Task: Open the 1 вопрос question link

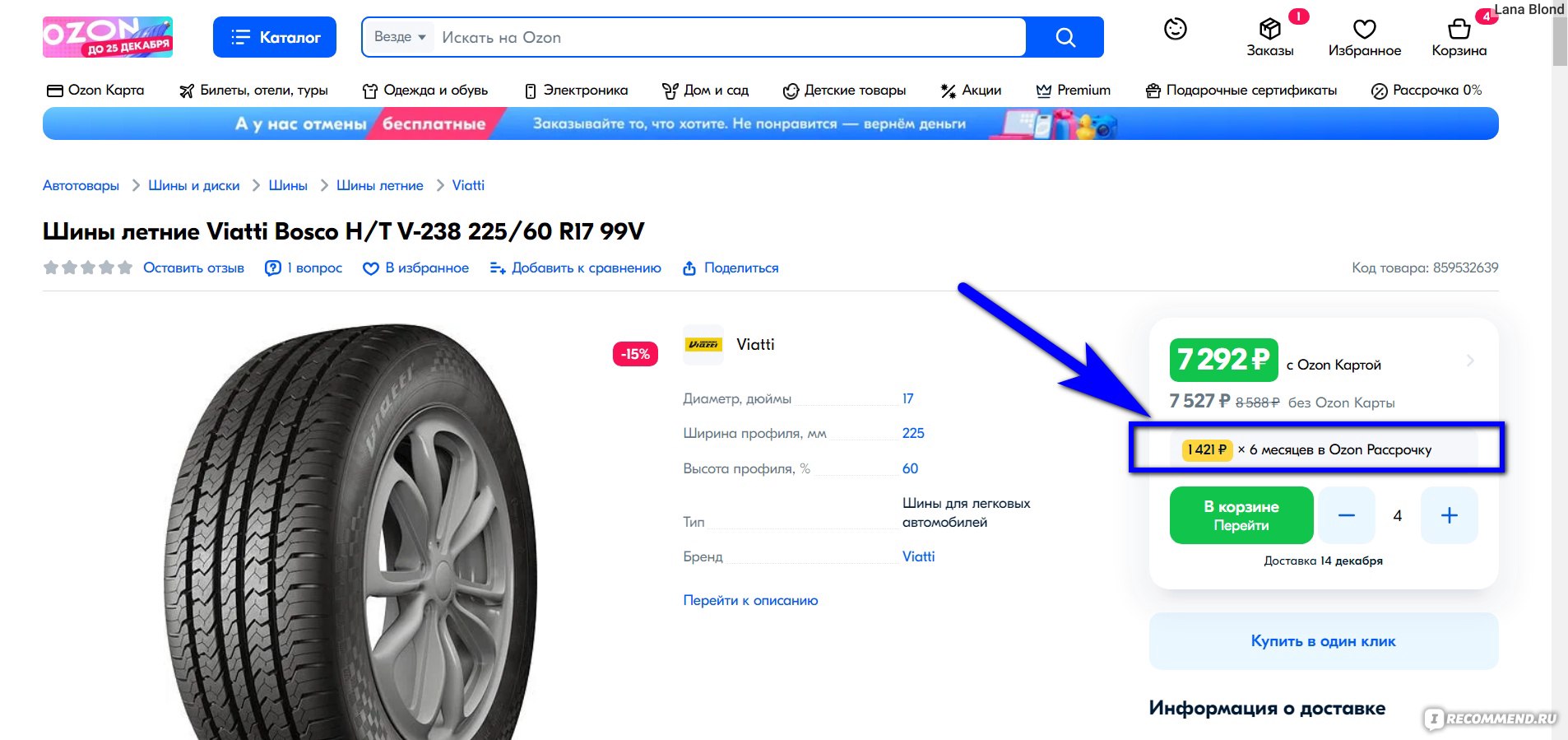Action: pyautogui.click(x=304, y=268)
